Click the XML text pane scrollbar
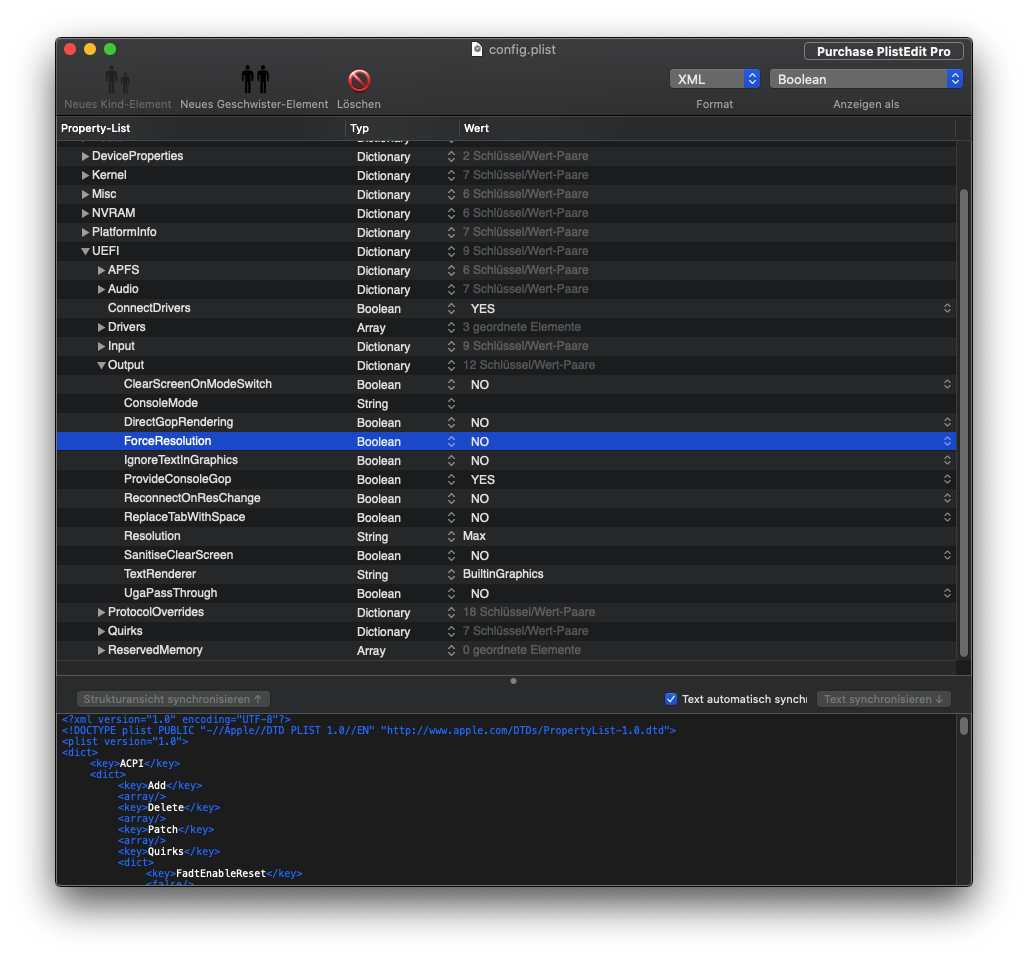Screen dimensions: 1028x960 [964, 726]
